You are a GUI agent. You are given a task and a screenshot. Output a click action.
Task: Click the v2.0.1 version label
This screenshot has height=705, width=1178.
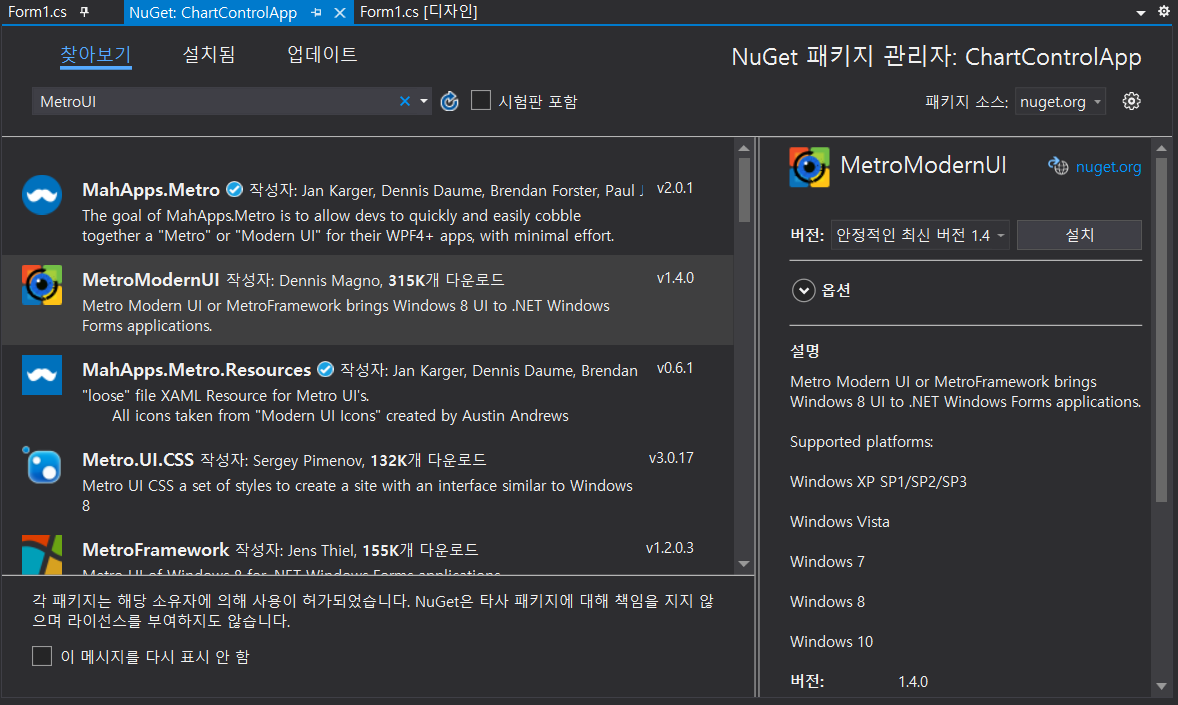675,188
